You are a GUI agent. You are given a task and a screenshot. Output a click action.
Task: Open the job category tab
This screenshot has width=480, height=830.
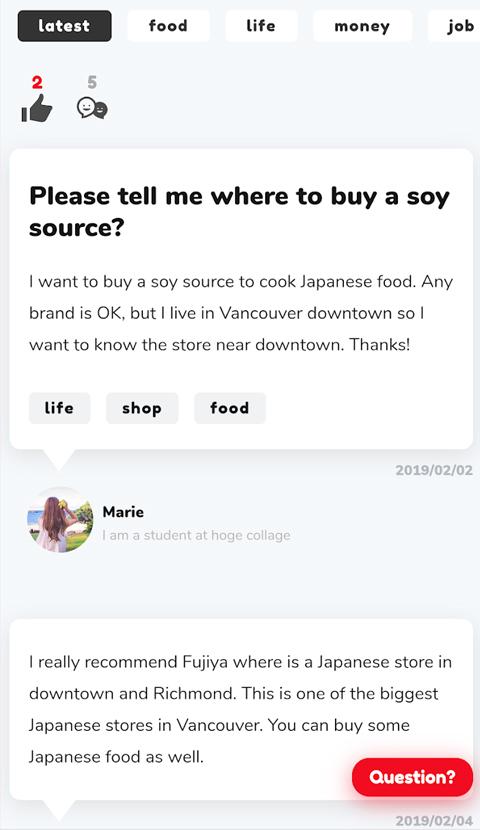point(457,26)
